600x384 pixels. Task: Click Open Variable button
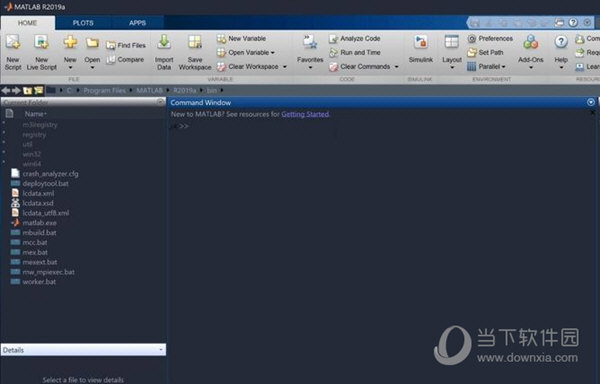click(x=243, y=52)
